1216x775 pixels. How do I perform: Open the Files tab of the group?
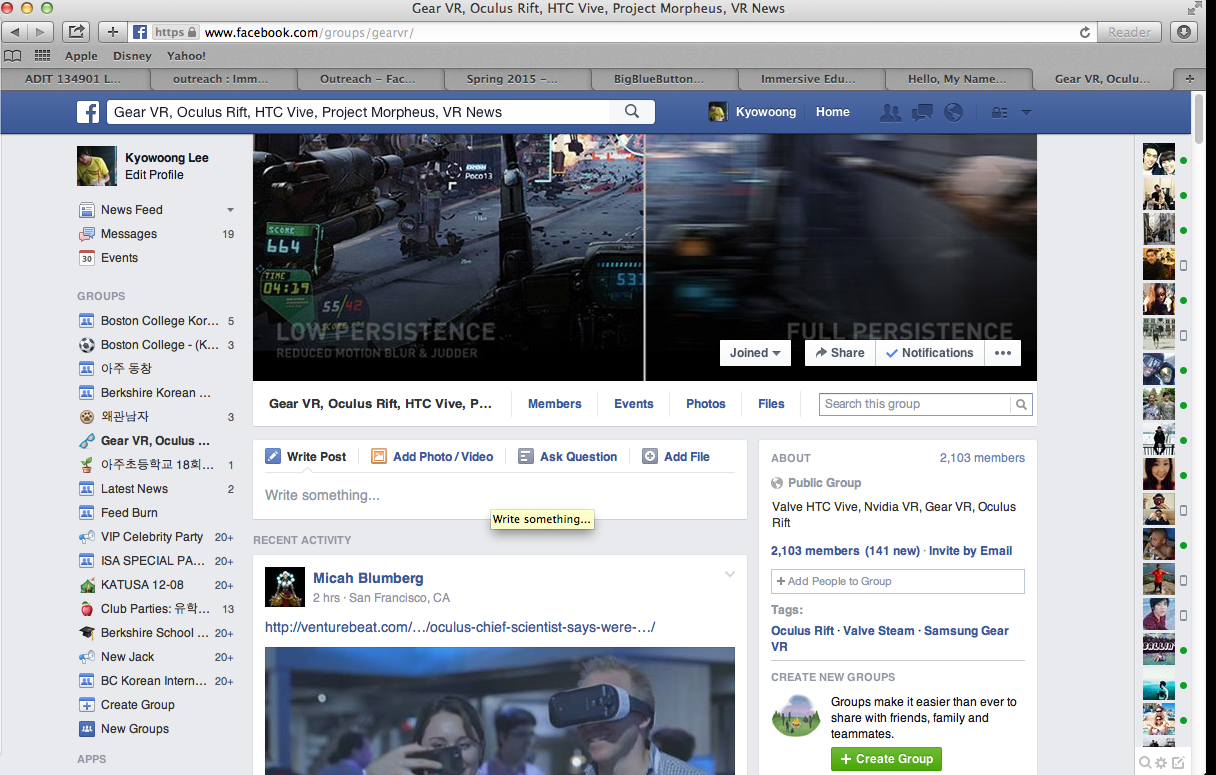[771, 404]
